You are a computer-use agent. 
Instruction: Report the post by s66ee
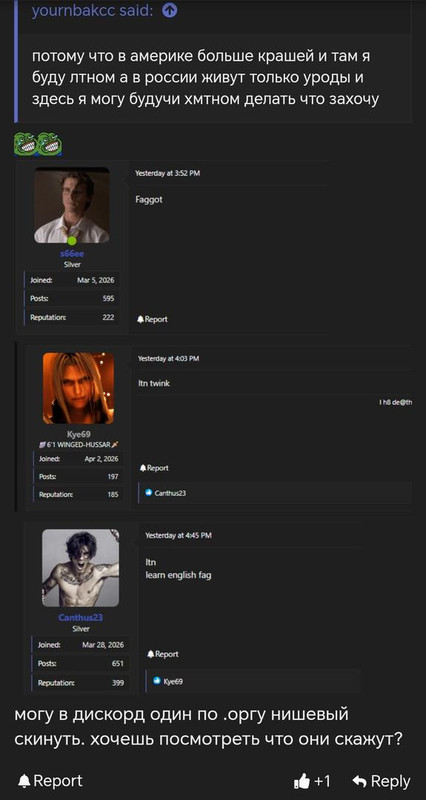152,319
